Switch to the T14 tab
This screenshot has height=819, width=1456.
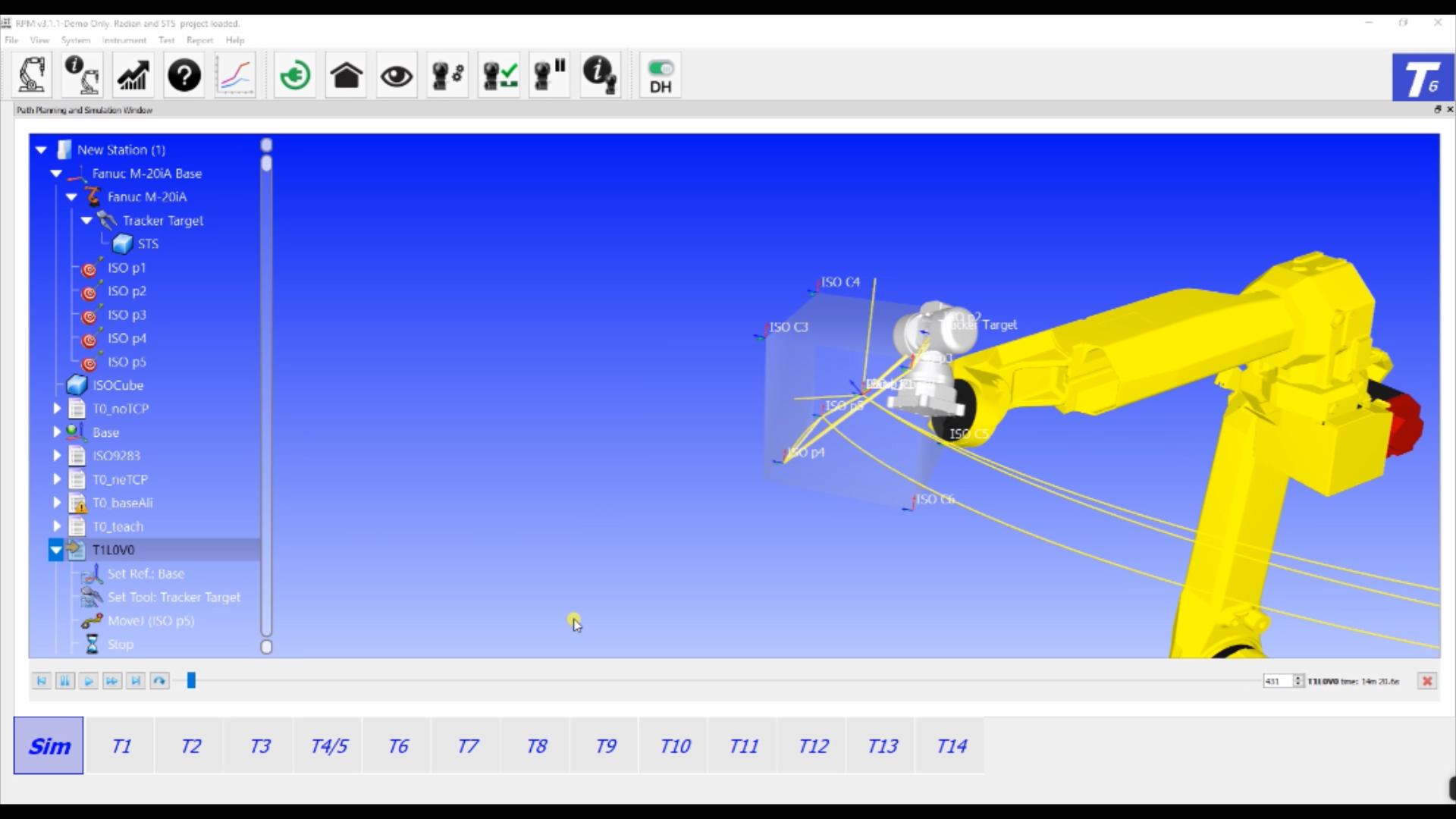pos(951,746)
